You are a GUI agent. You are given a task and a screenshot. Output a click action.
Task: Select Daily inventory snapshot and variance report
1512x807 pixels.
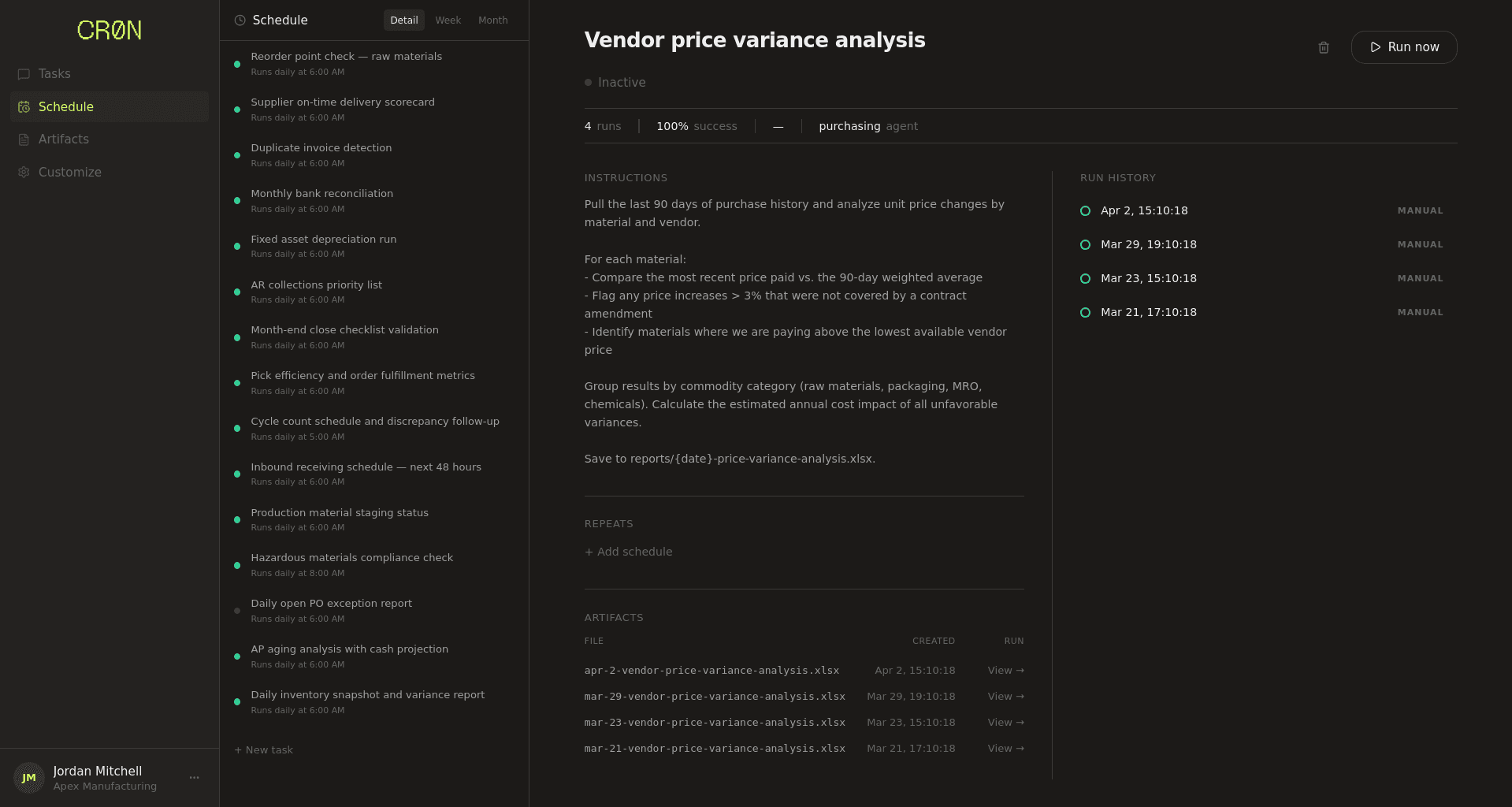pyautogui.click(x=374, y=702)
